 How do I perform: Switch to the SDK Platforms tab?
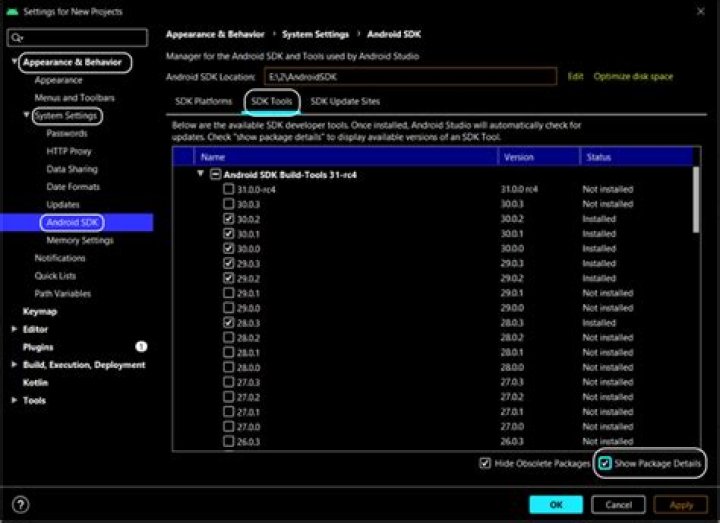[203, 101]
